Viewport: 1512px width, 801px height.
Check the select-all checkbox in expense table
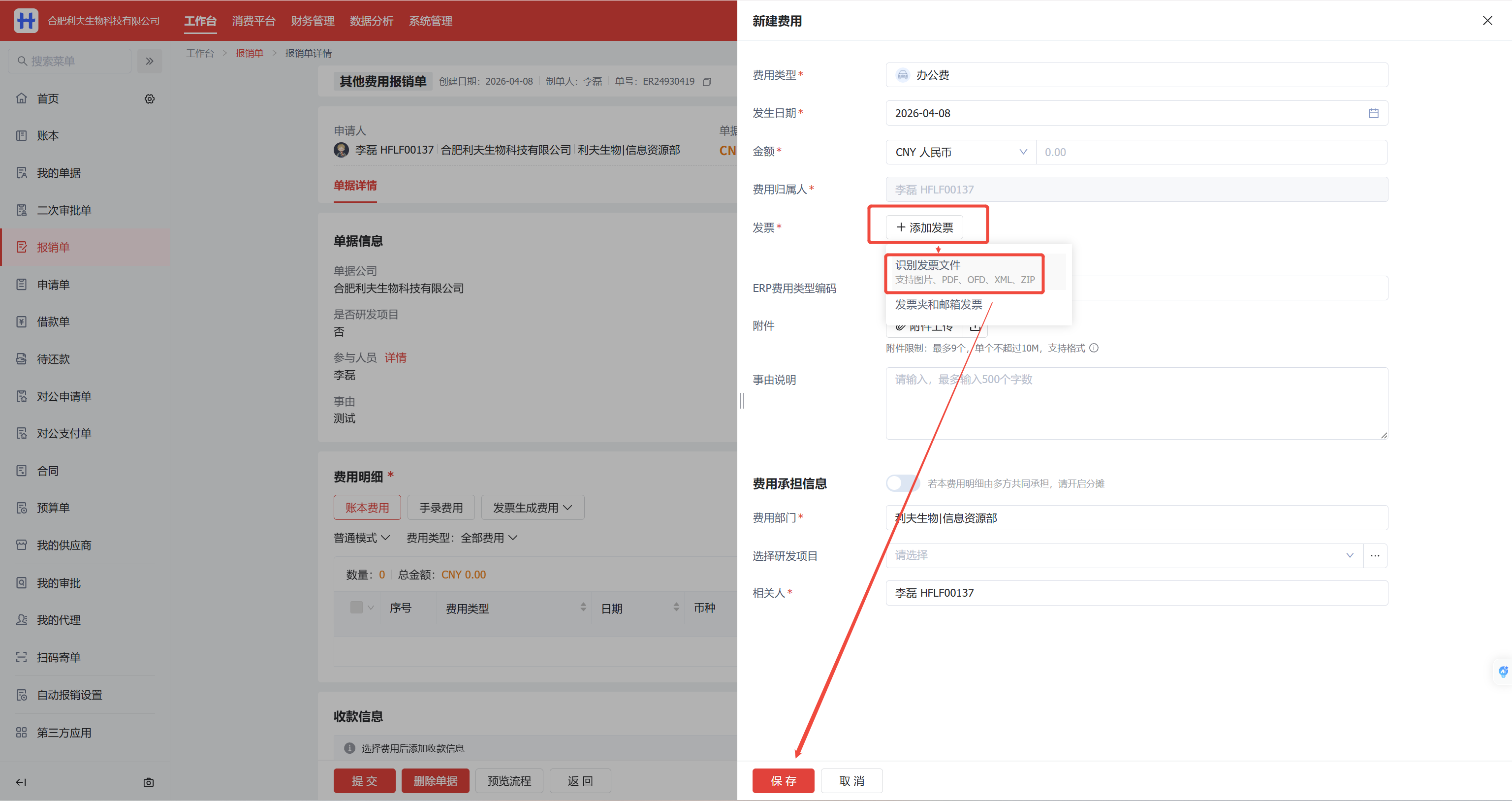pos(356,608)
